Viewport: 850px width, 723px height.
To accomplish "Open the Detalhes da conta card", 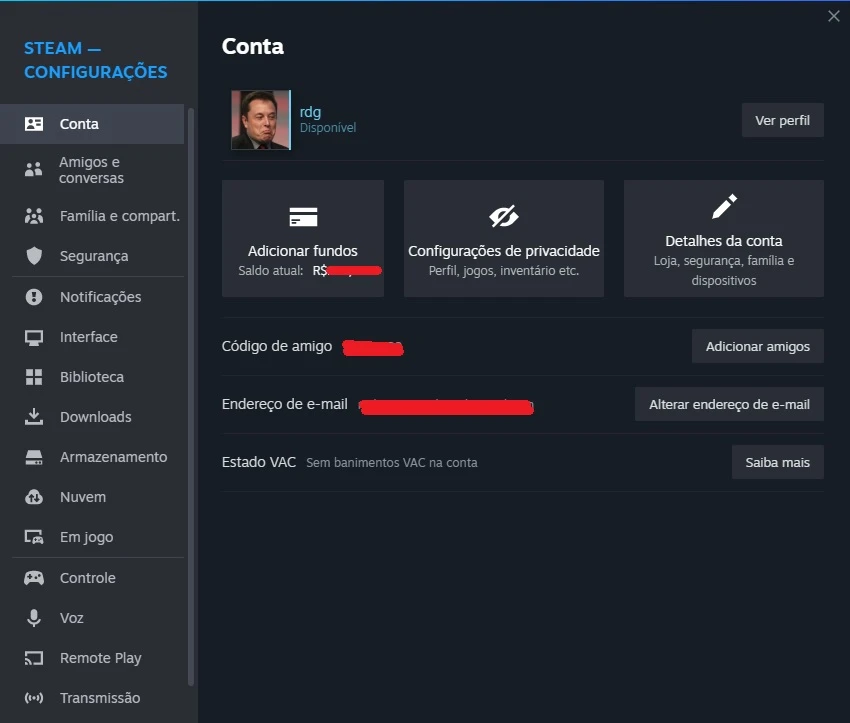I will [724, 238].
